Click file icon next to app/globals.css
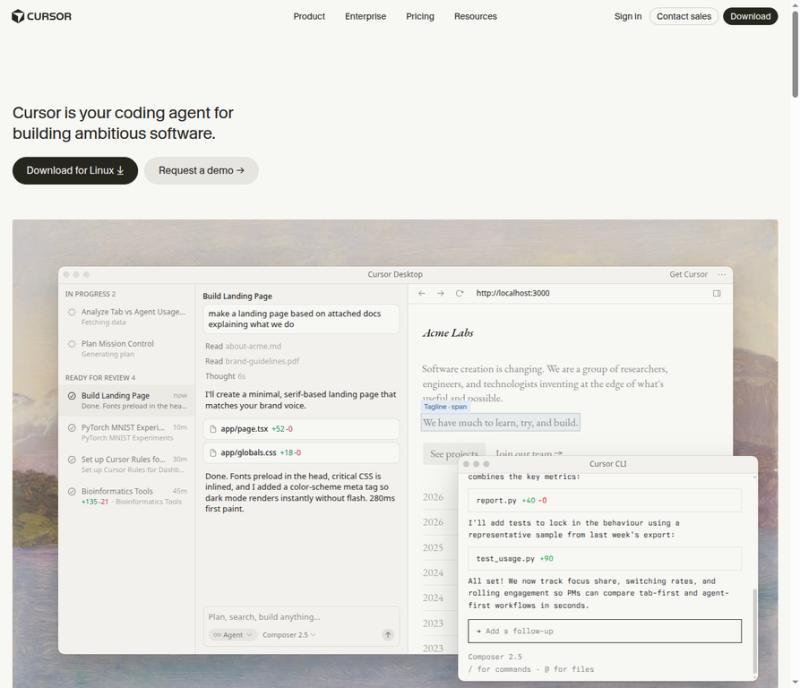The width and height of the screenshot is (800, 688). 213,453
